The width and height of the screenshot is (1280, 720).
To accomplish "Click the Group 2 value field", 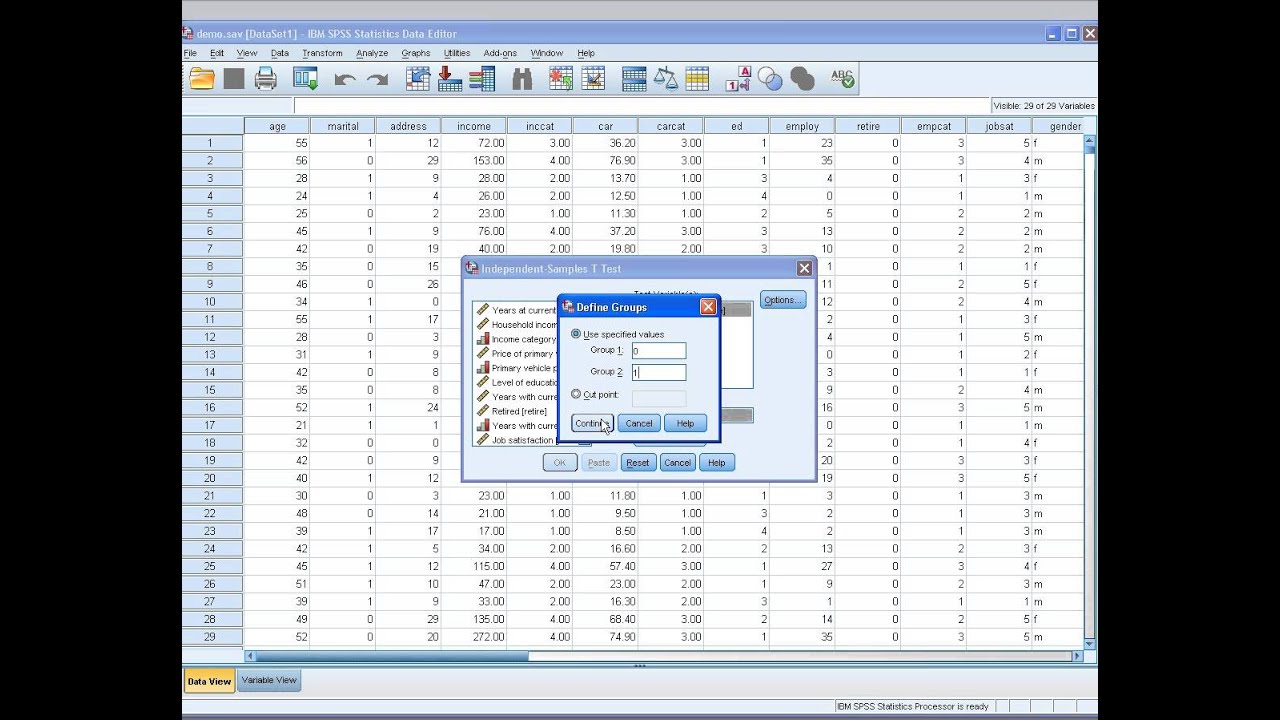I will [x=659, y=372].
